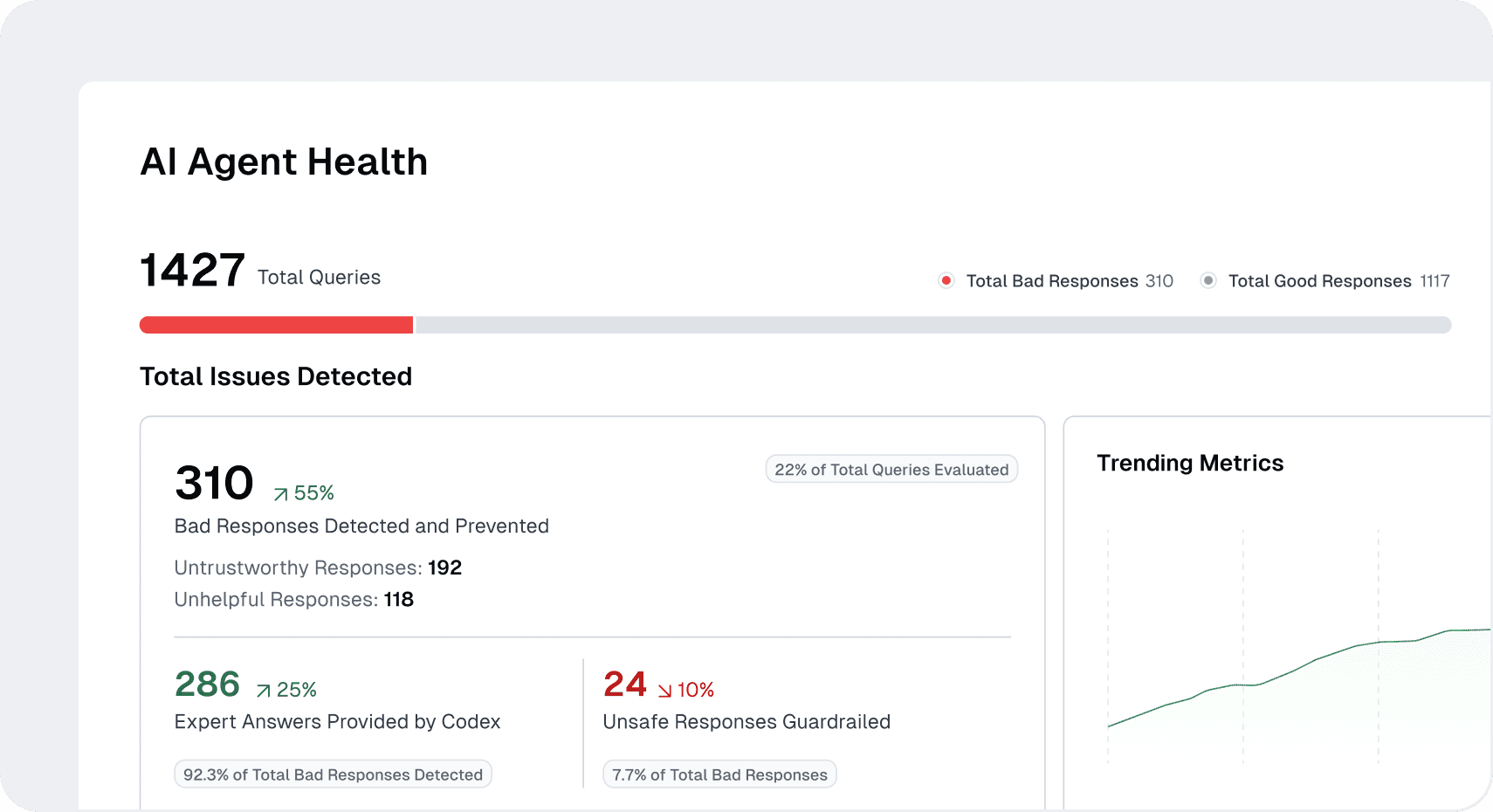Screen dimensions: 1493x812
Task: Expand the Bad Responses Detected card
Action: tap(361, 526)
